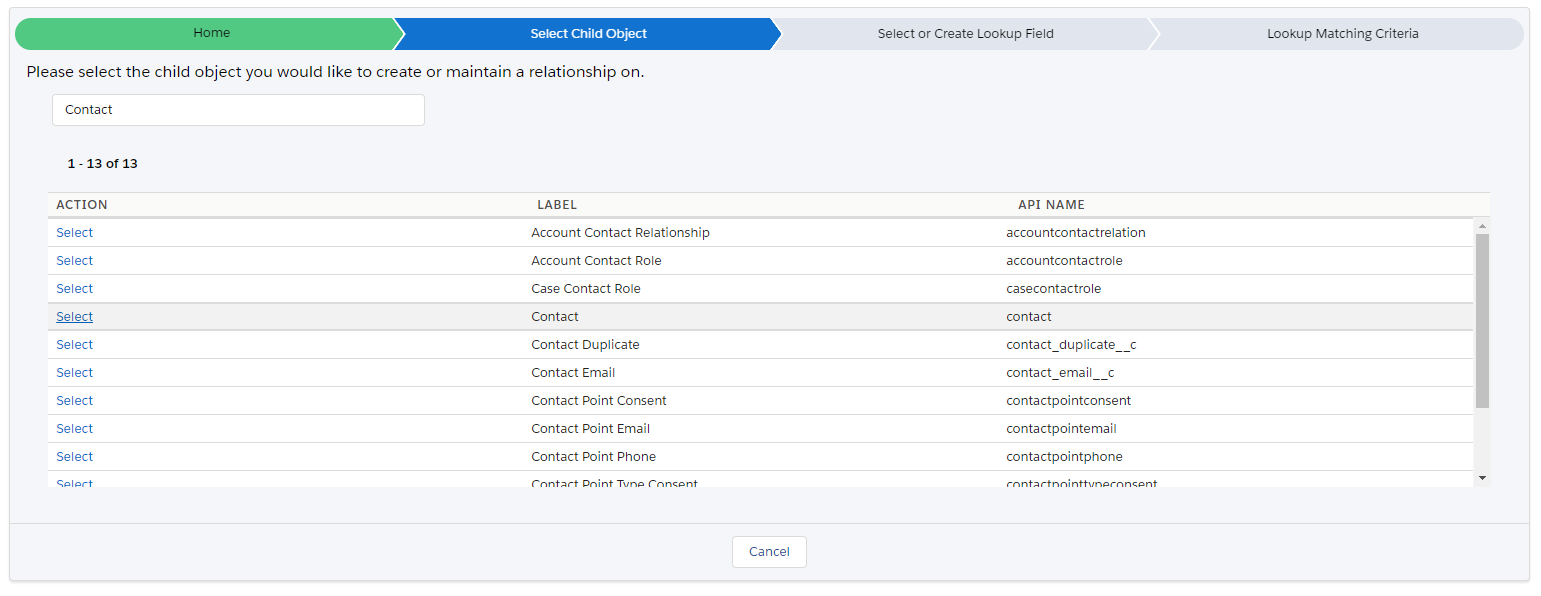Viewport: 1541px width, 596px height.
Task: Click the API NAME column header
Action: click(1051, 205)
